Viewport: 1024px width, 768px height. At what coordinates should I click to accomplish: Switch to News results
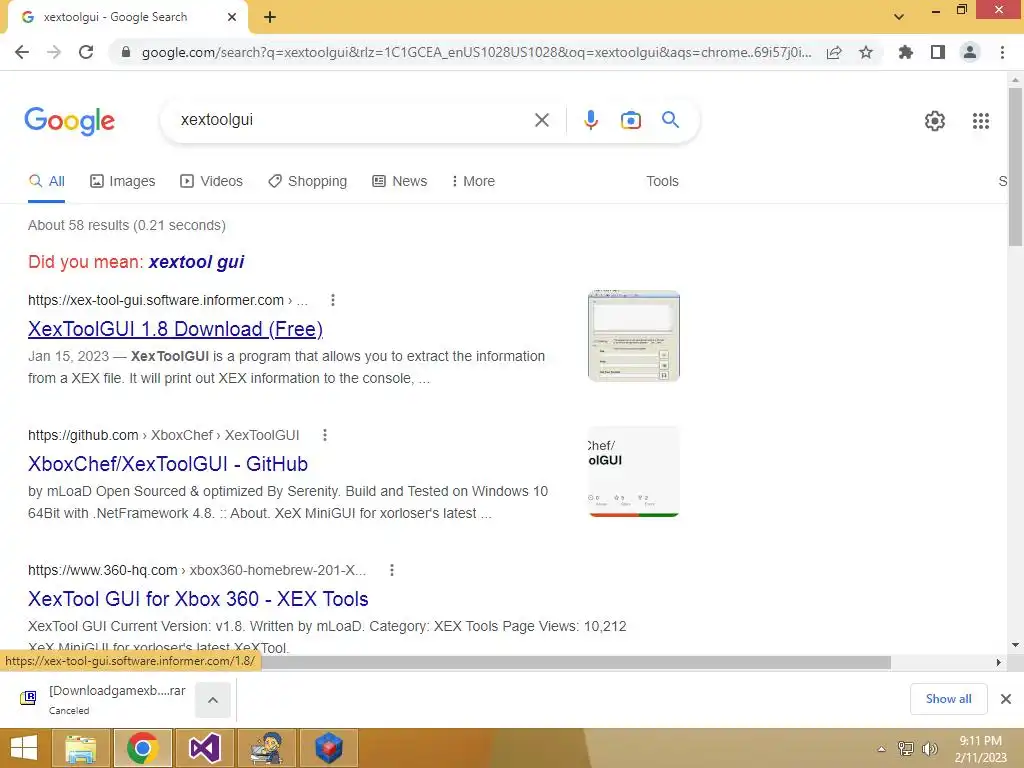click(x=400, y=181)
